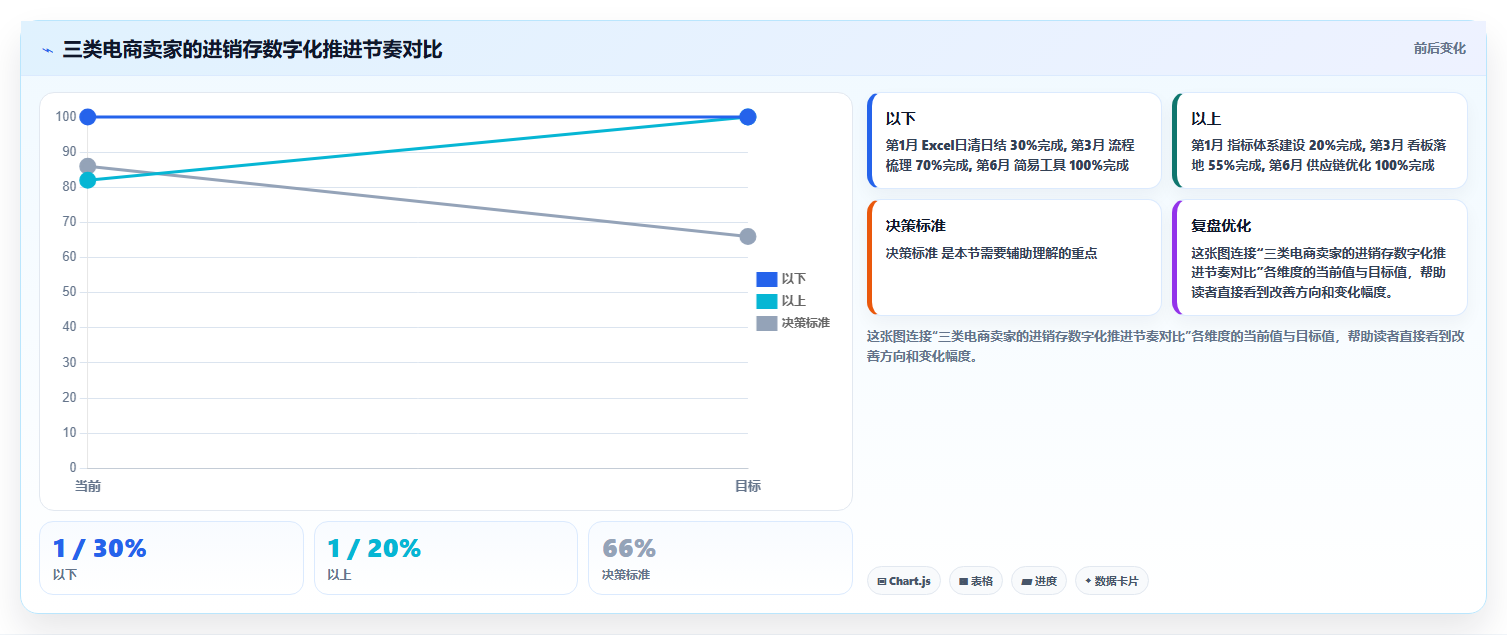Toggle the gray 决策标准 legend swatch
Viewport: 1507px width, 635px height.
(766, 323)
